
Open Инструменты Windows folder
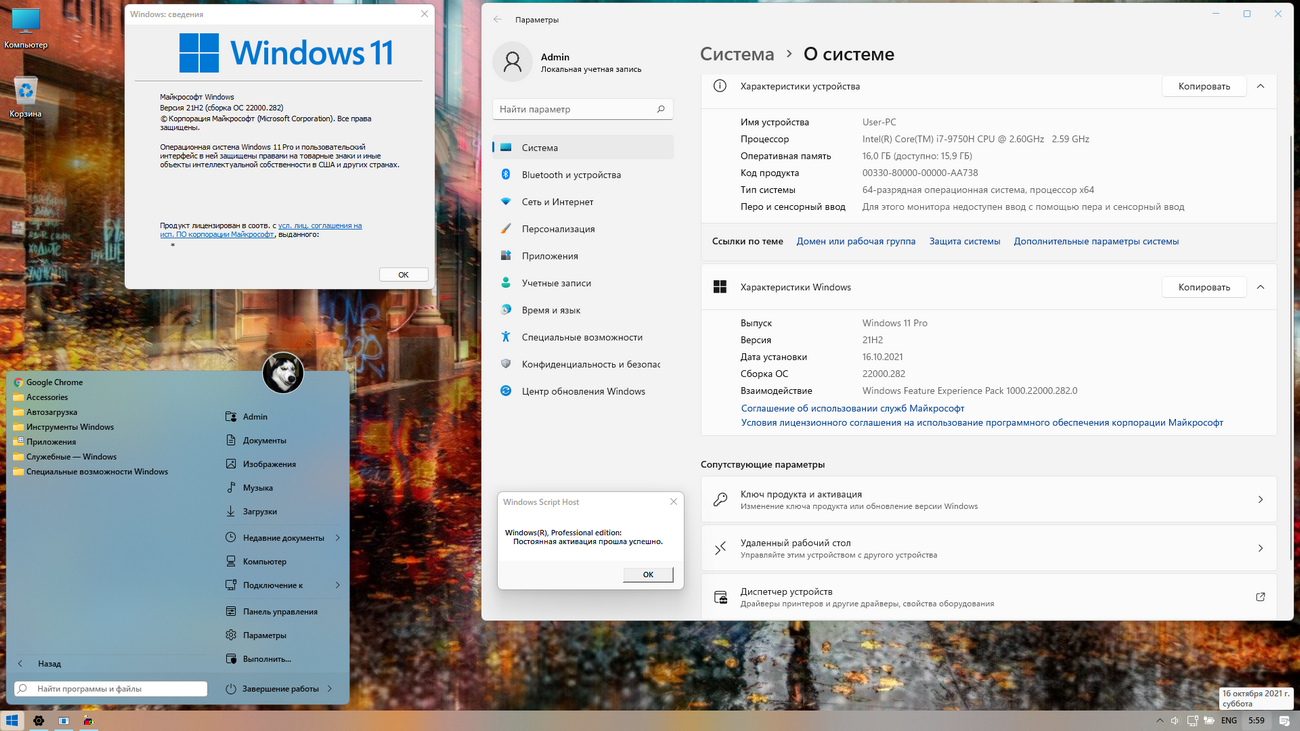click(x=63, y=427)
